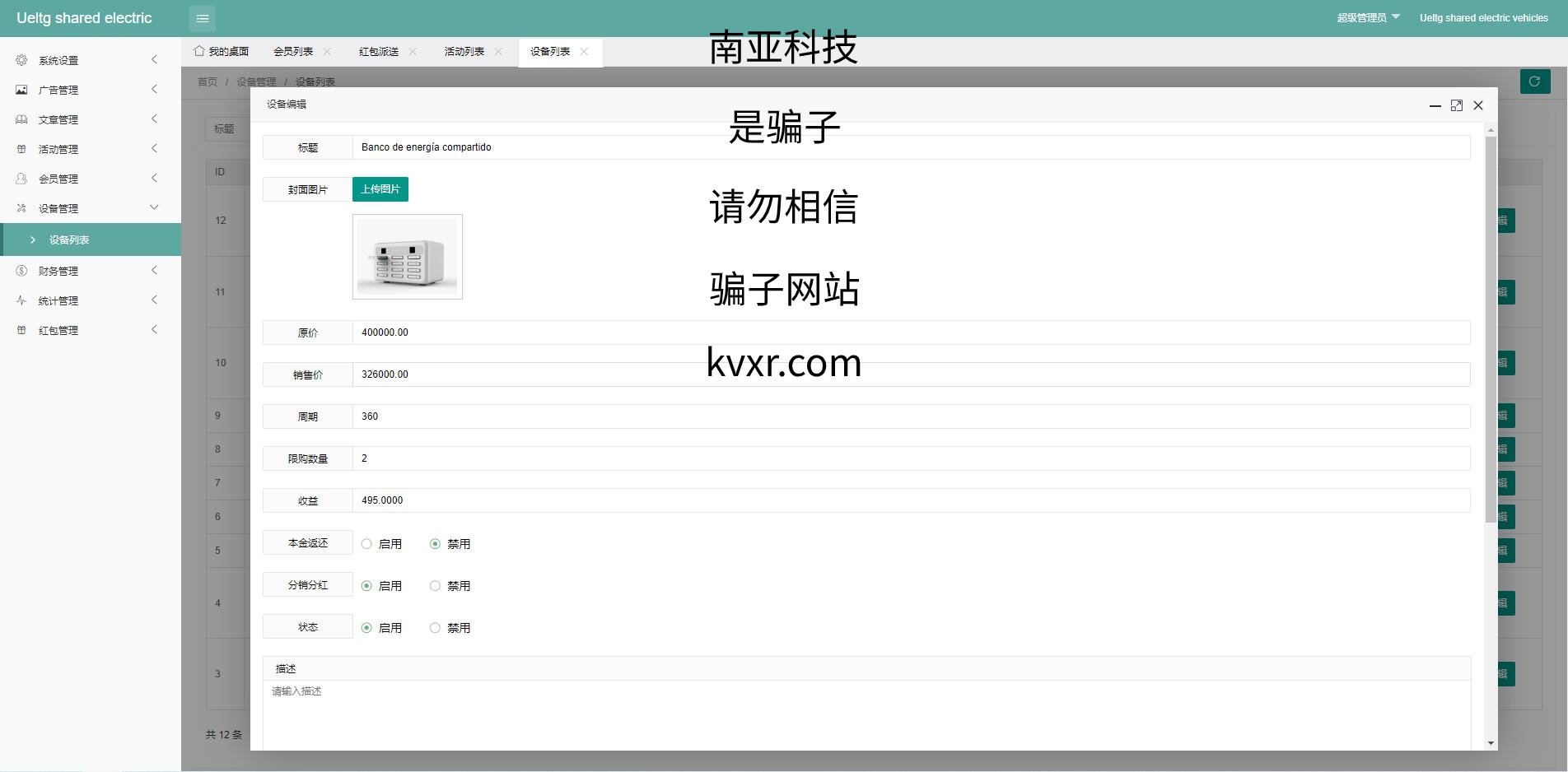1568x772 pixels.
Task: Click the 收益 field showing 495.0000
Action: [x=911, y=500]
